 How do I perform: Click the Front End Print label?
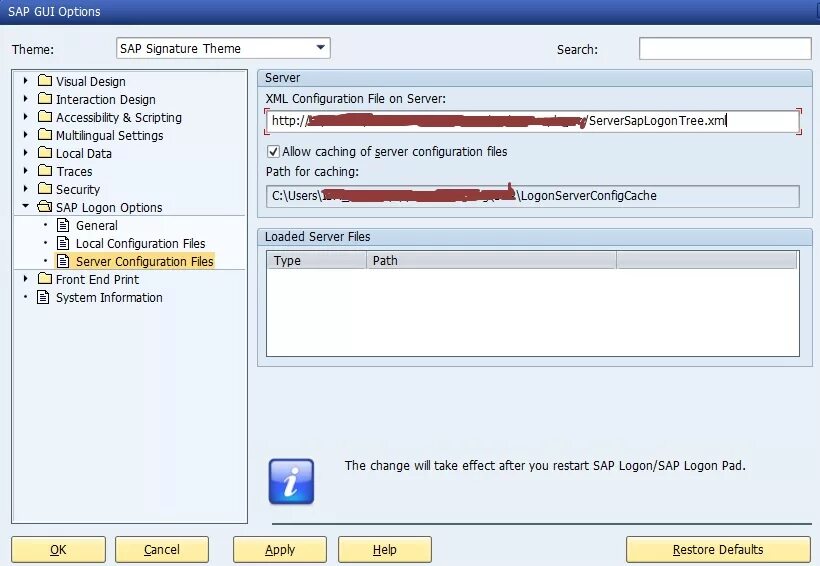pos(97,280)
